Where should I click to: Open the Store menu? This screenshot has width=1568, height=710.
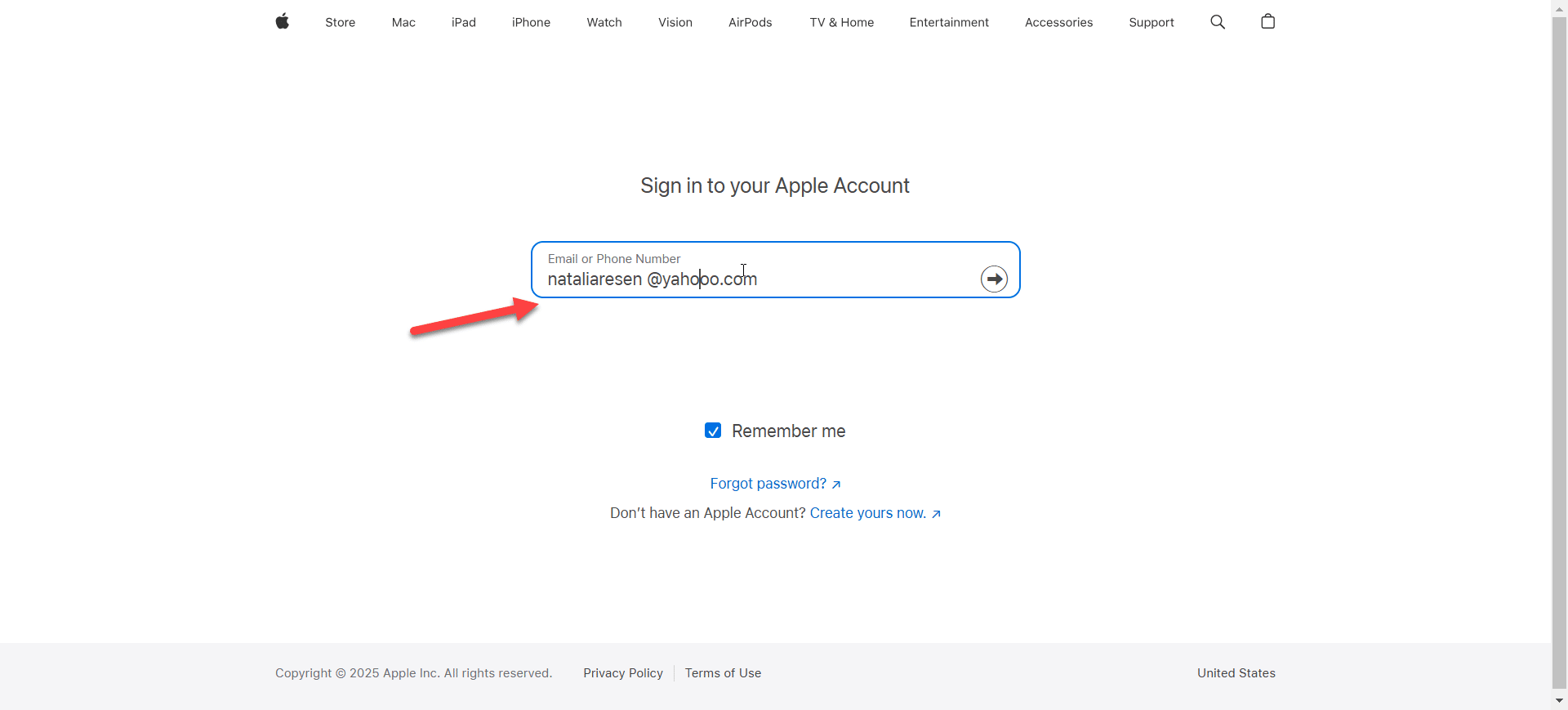(340, 22)
